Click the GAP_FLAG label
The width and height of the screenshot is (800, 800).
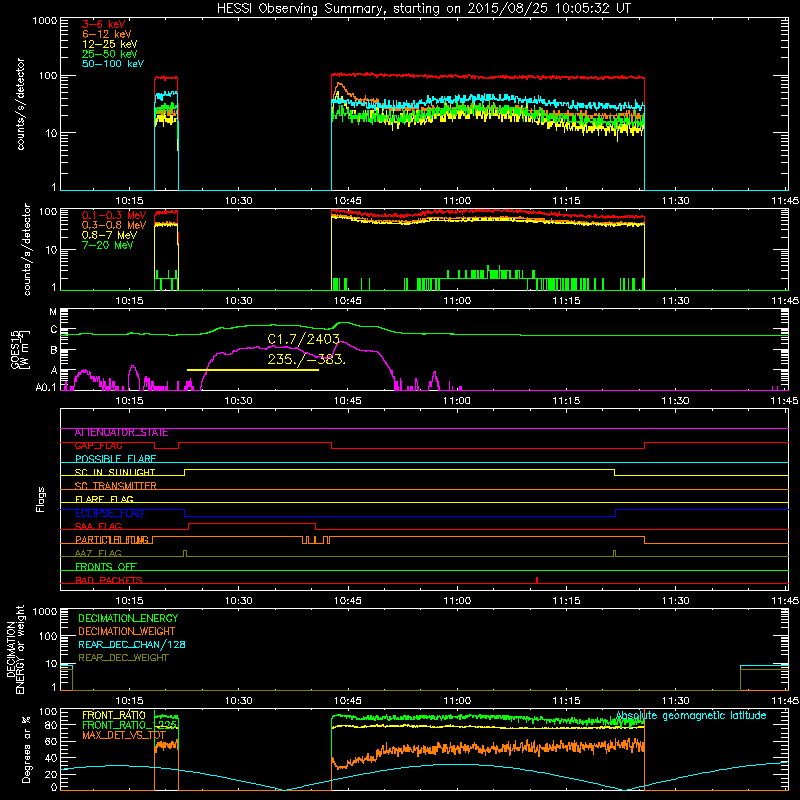point(98,446)
